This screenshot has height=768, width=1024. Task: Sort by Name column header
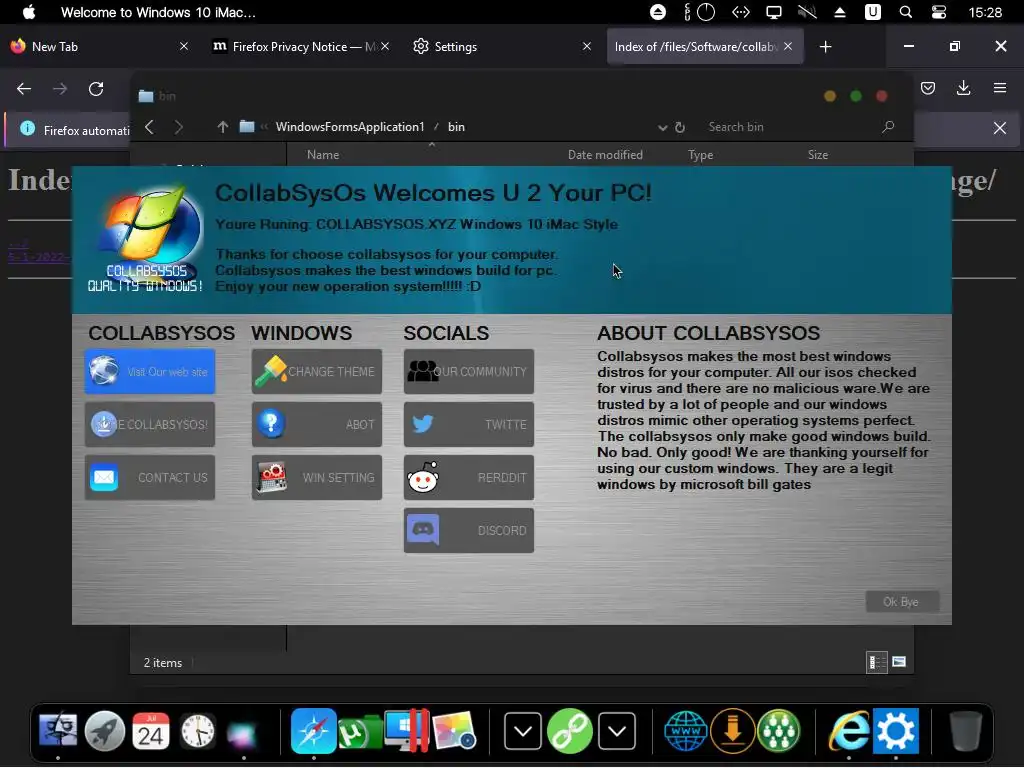(323, 155)
